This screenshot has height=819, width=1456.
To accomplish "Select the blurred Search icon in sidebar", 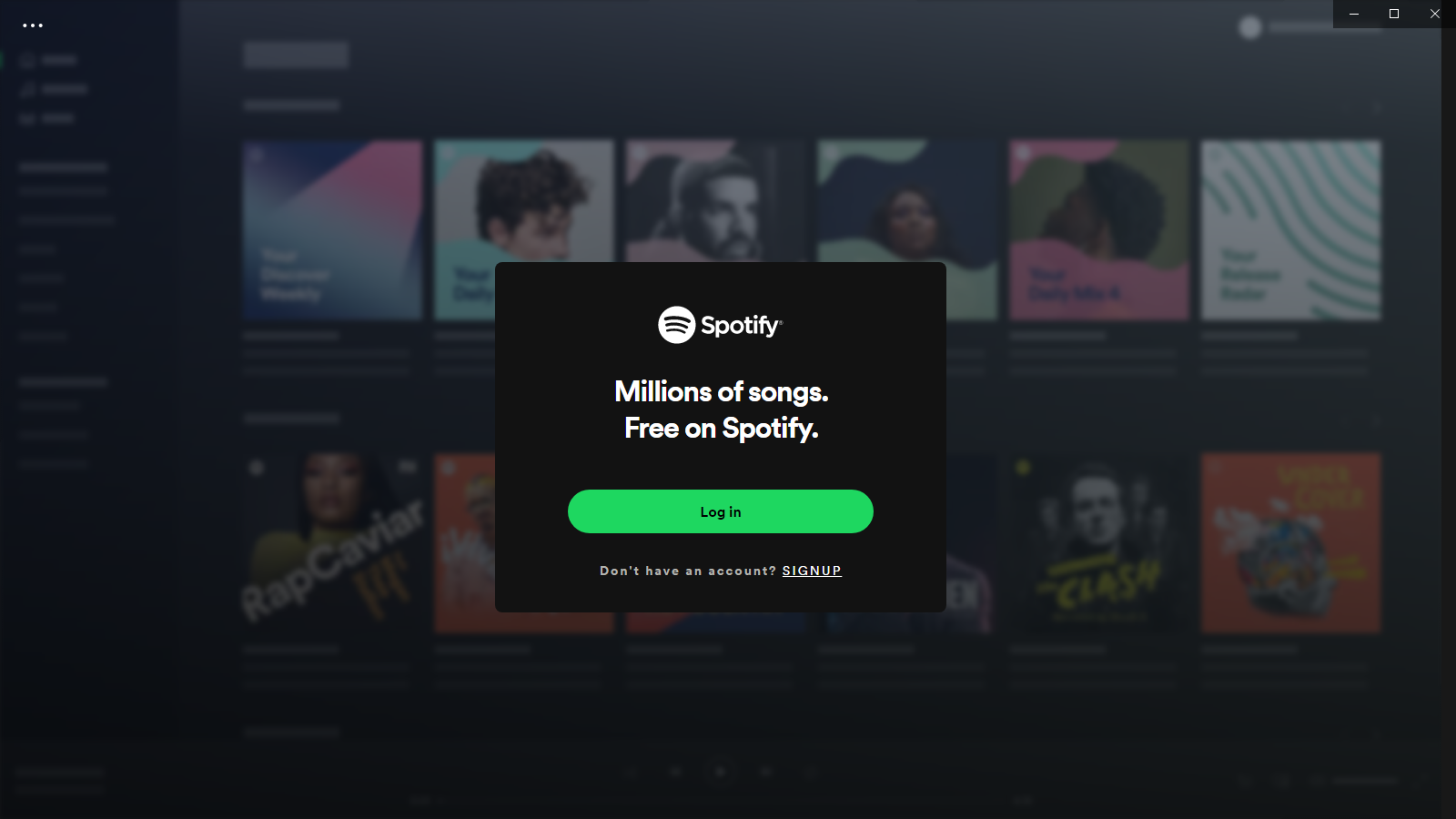I will 27,89.
